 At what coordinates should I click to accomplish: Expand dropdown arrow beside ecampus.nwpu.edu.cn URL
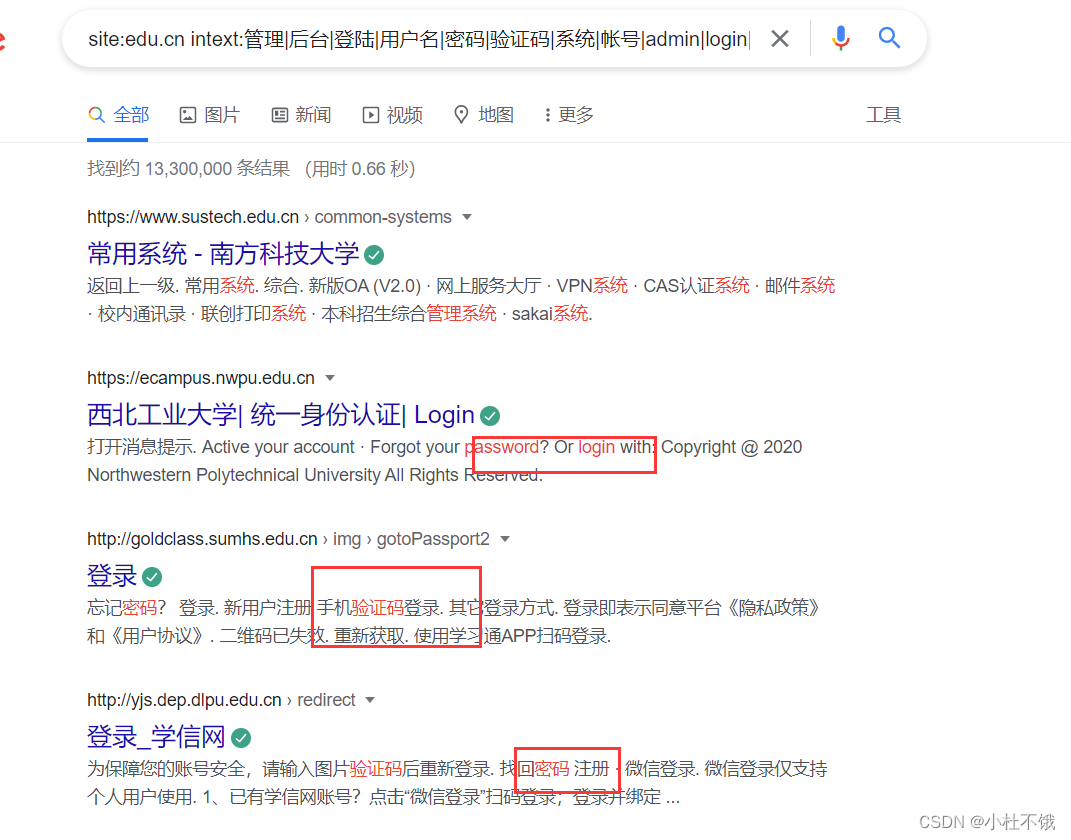pyautogui.click(x=330, y=378)
